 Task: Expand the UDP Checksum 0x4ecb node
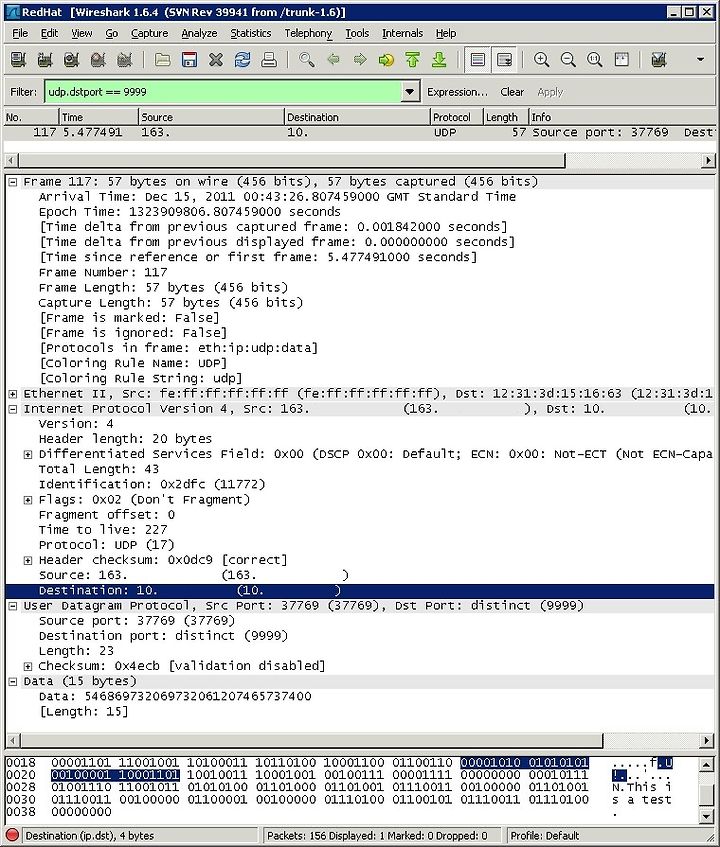[28, 666]
